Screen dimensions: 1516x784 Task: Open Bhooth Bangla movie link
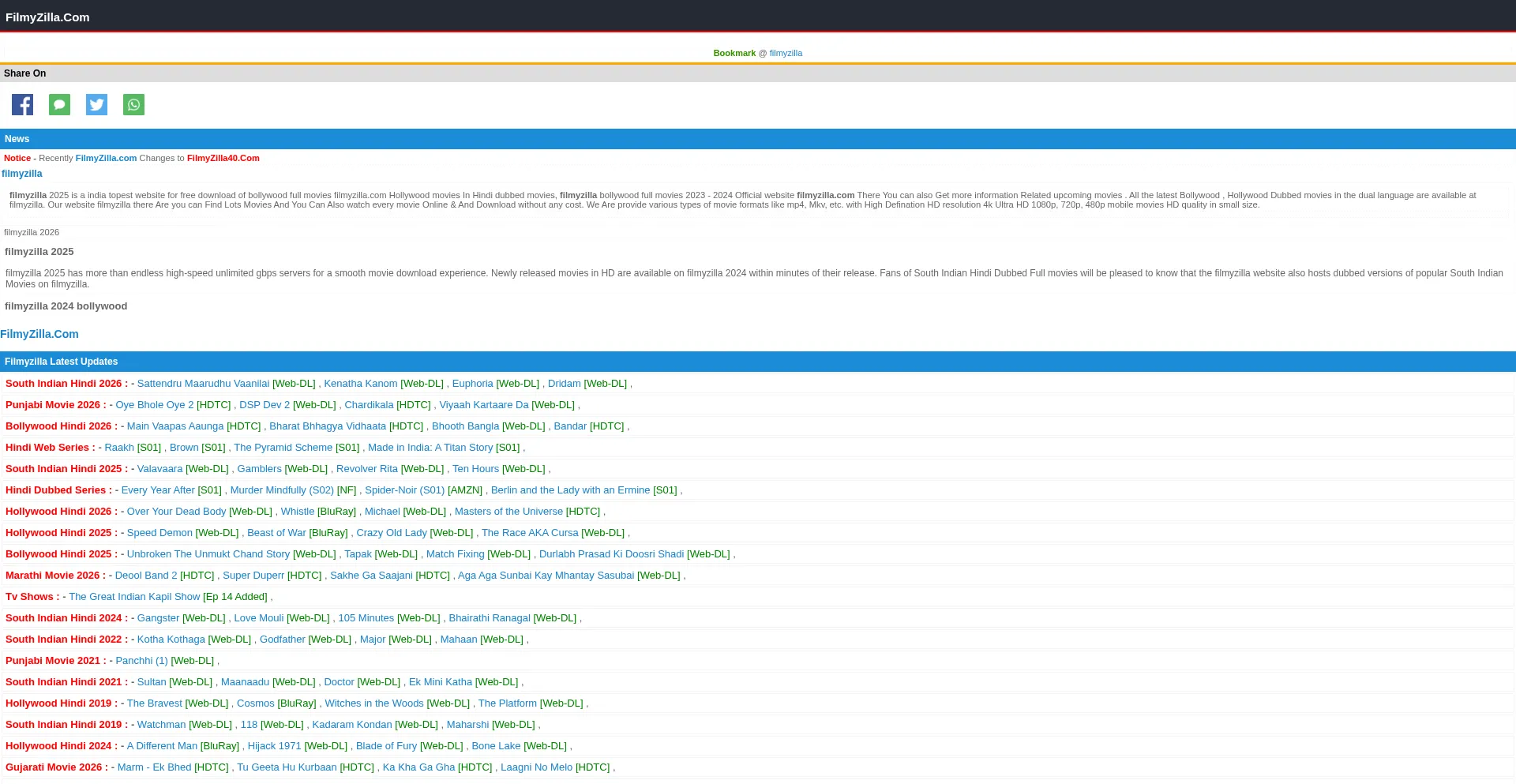click(x=466, y=426)
